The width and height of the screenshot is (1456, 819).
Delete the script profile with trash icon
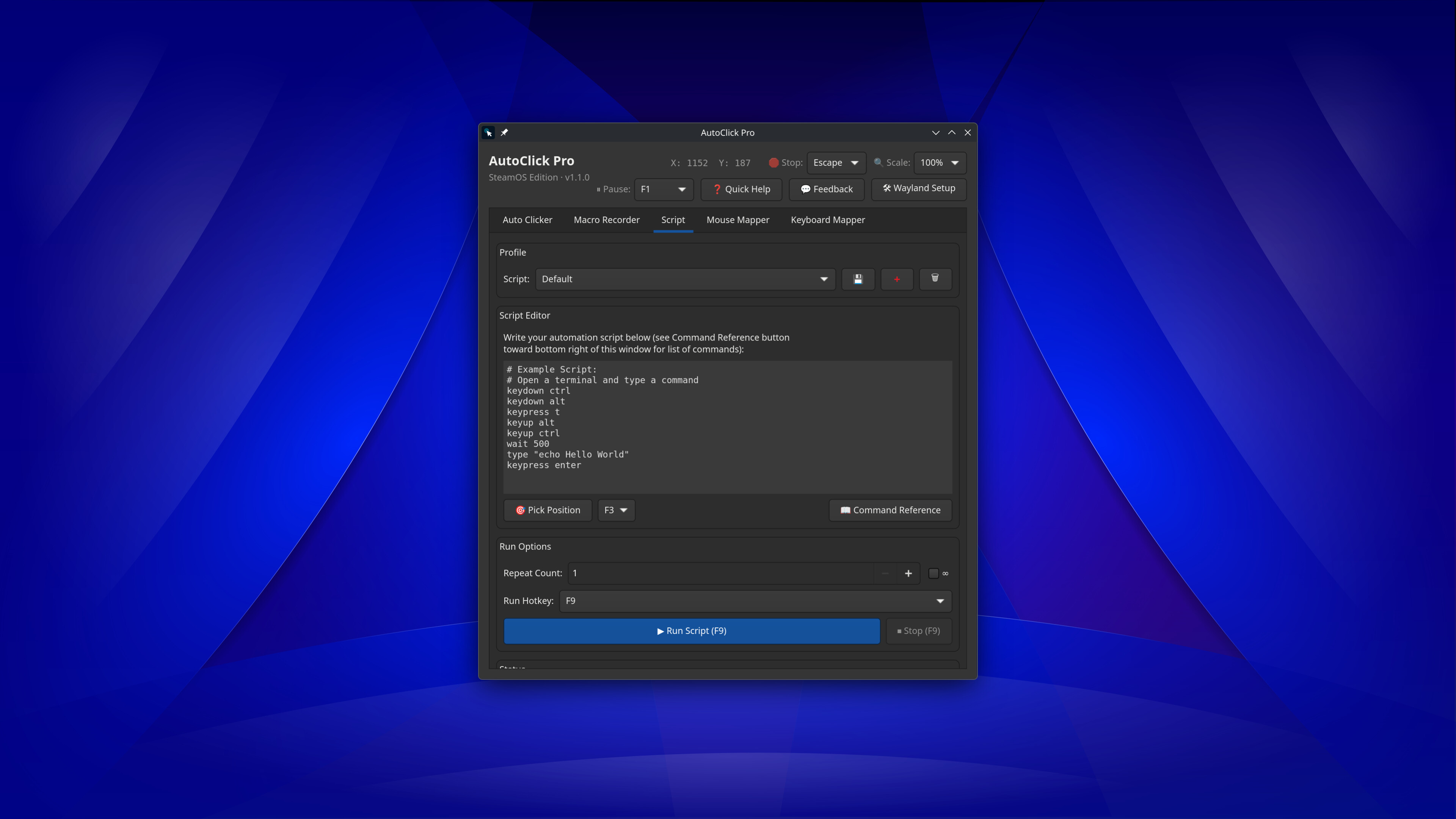935,279
